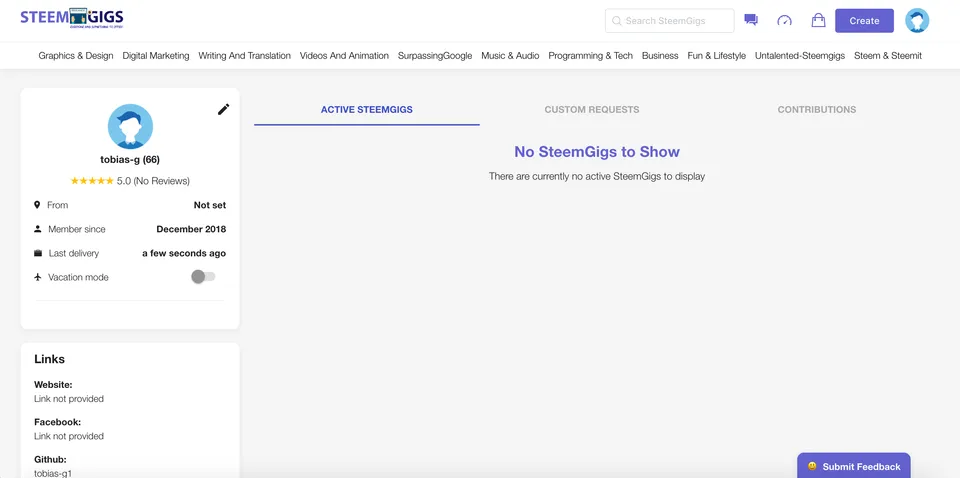
Task: Click 'Link not provided' under Website
Action: pyautogui.click(x=69, y=399)
